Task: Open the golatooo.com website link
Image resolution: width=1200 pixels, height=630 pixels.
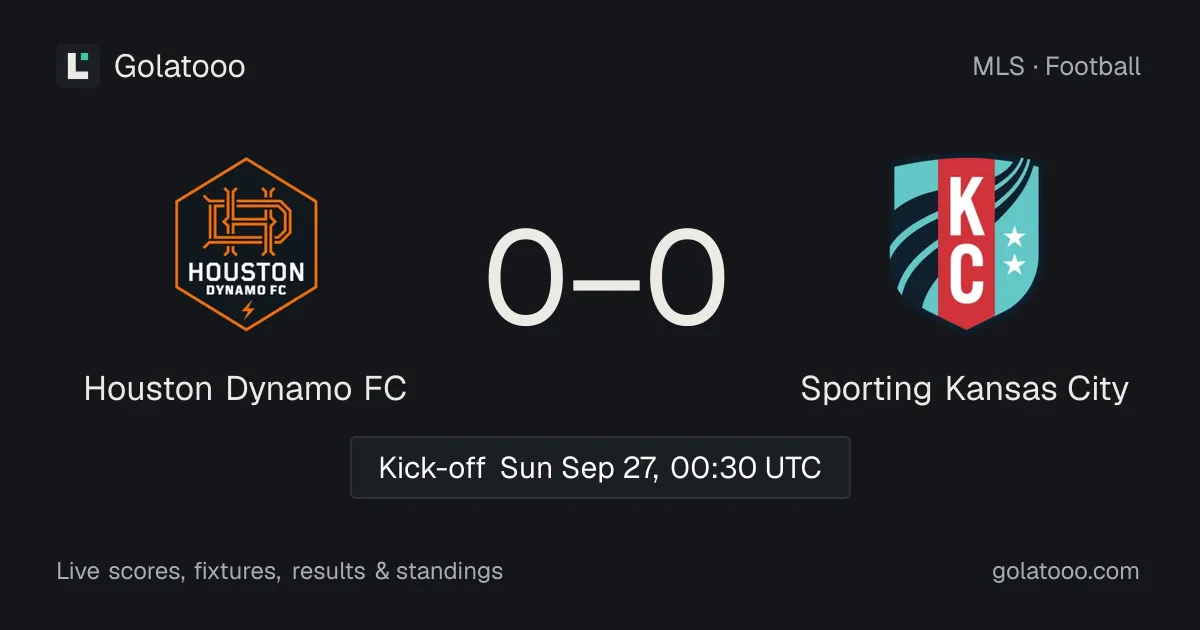Action: click(1066, 571)
